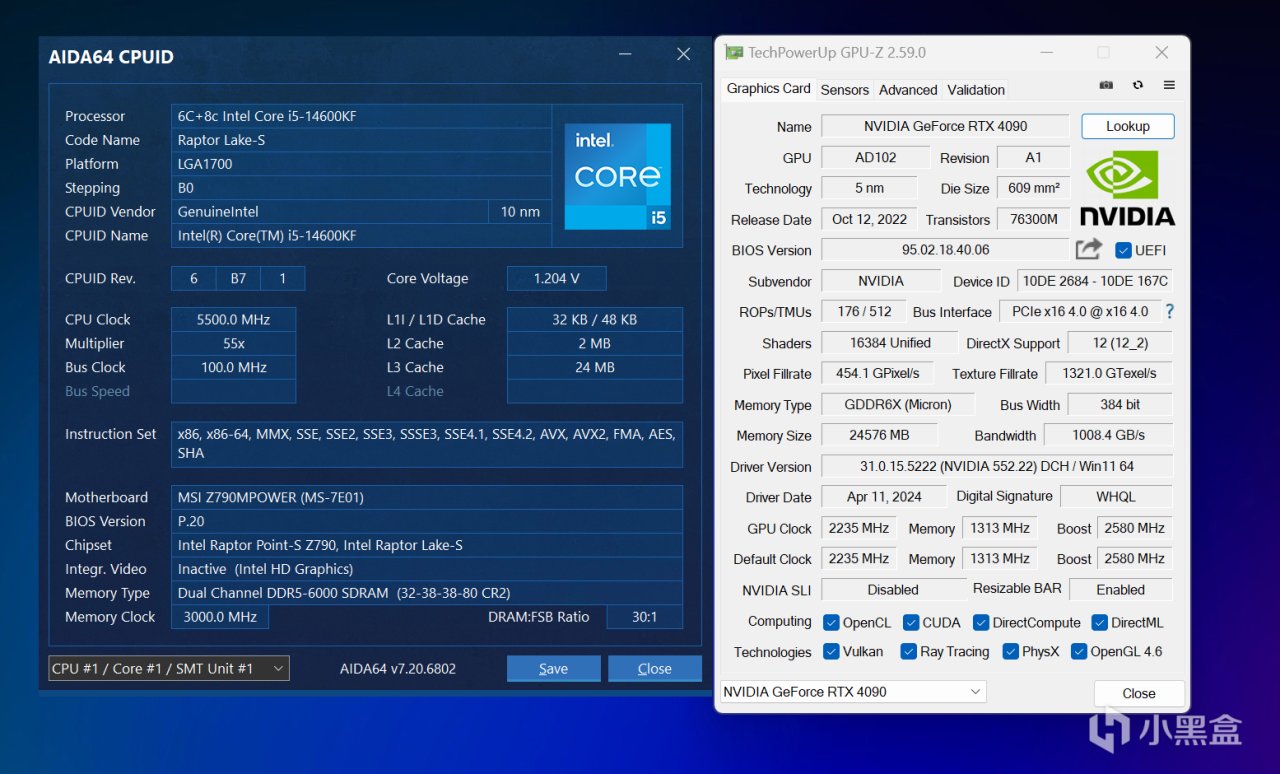Toggle the UEFI checkbox

tap(1123, 250)
